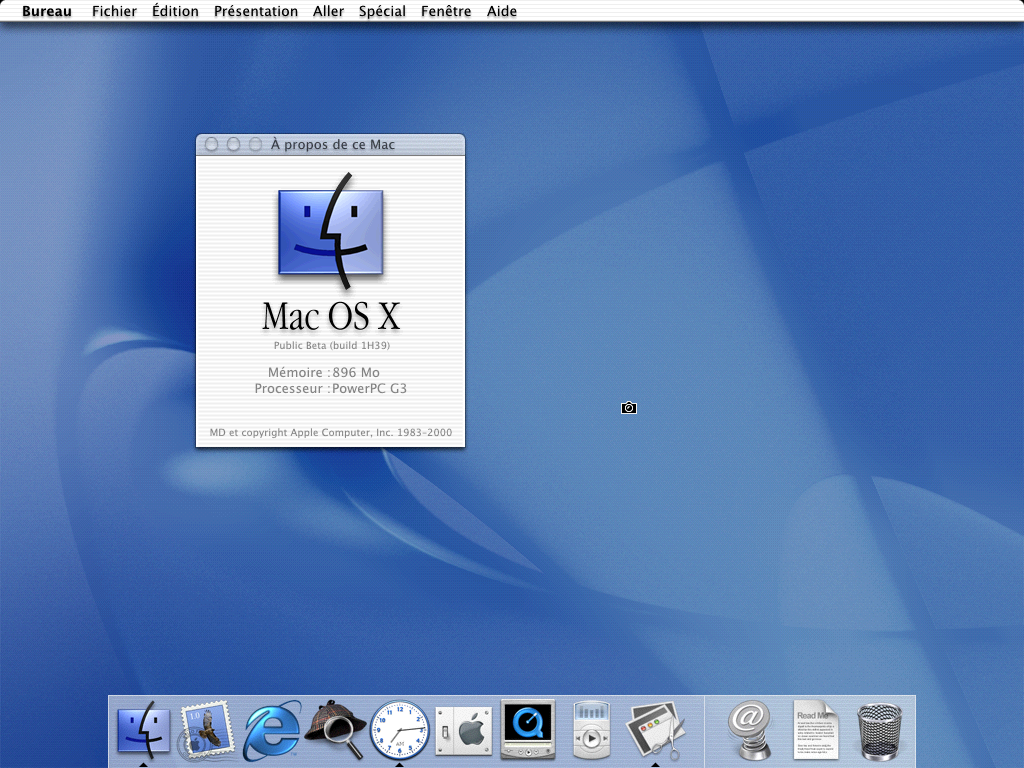Click the Mémoire : 896 Mo line

(324, 372)
